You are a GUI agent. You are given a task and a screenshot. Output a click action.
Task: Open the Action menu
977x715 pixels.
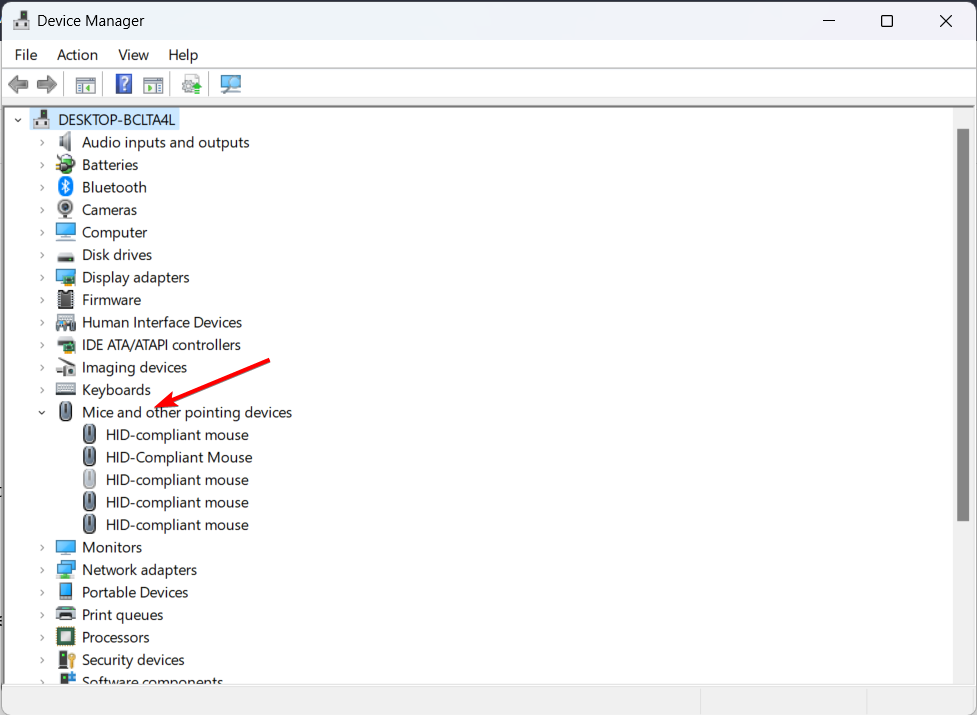77,55
